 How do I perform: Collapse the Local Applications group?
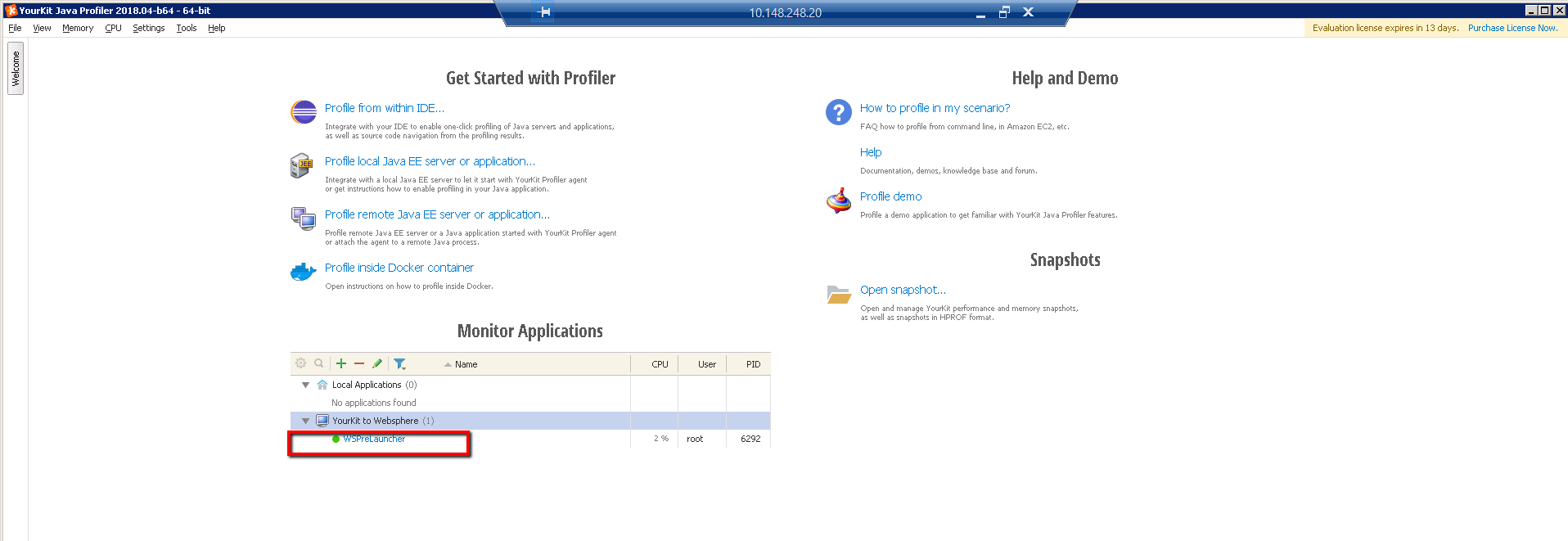pos(305,385)
